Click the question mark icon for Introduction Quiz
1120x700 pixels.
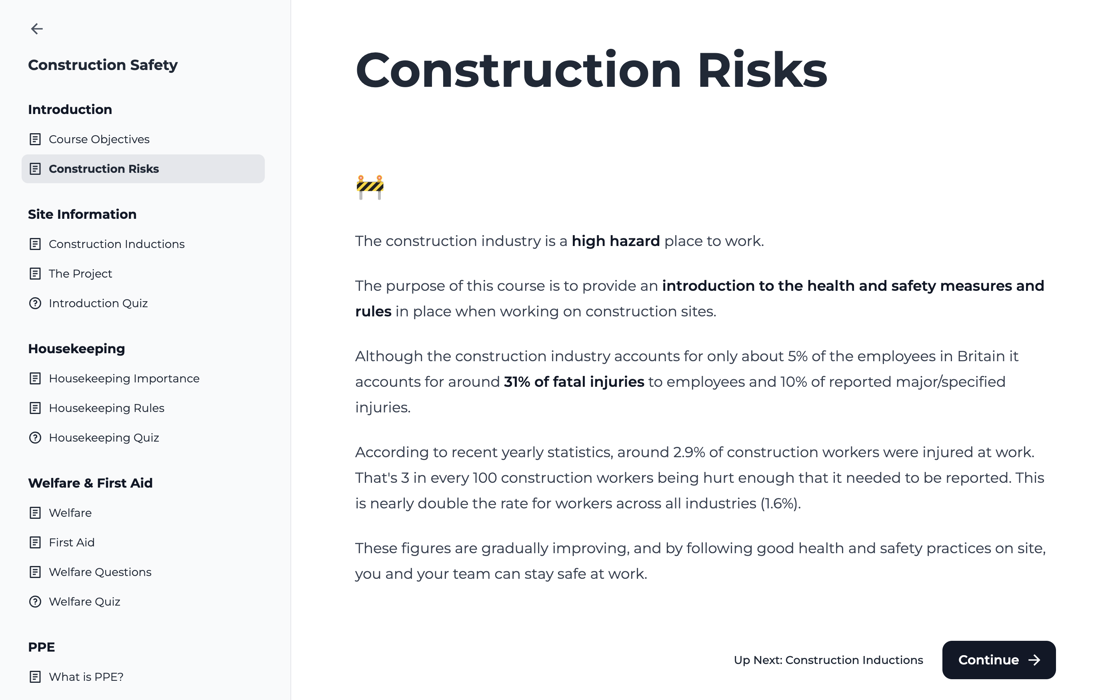[x=36, y=303]
